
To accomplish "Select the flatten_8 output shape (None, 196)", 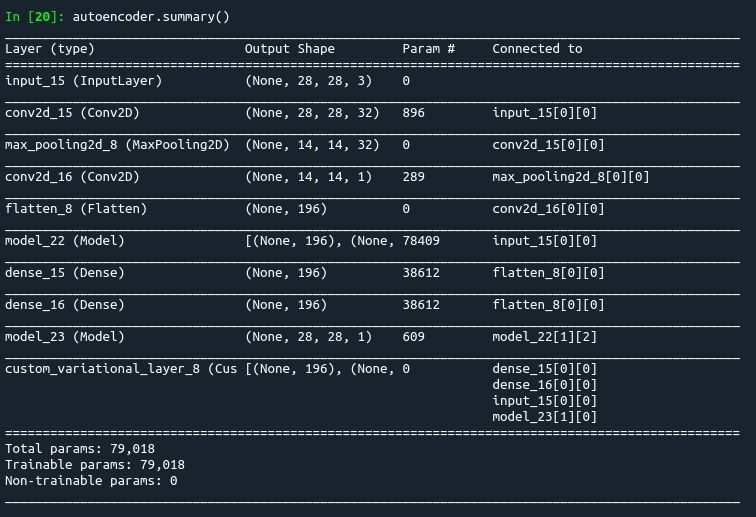I will pyautogui.click(x=286, y=209).
